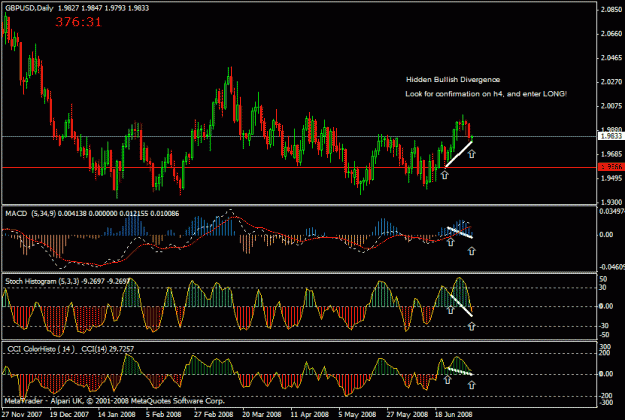Click the 27 May 2008 date label

pos(407,414)
